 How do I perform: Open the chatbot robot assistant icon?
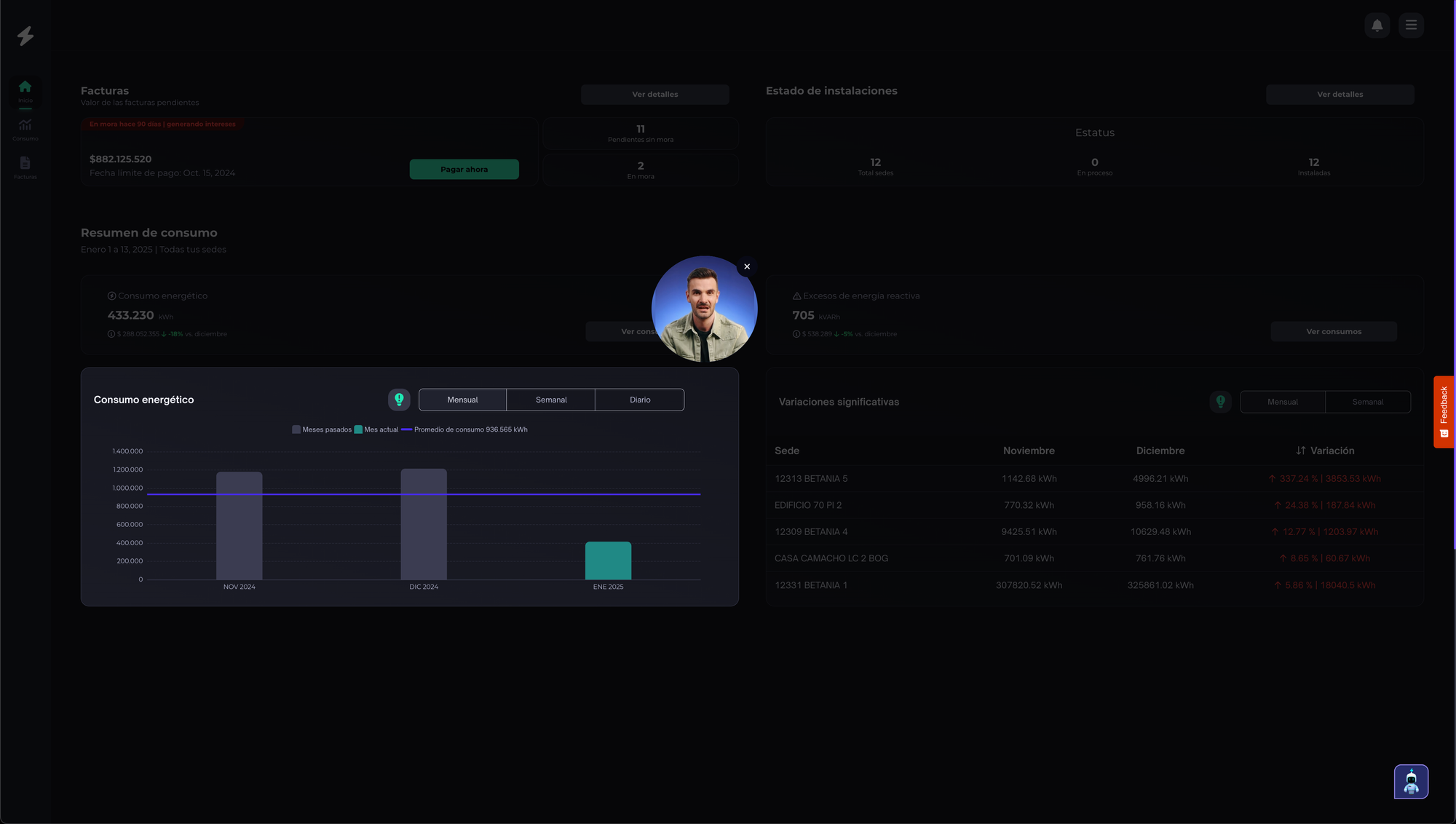(x=1411, y=782)
